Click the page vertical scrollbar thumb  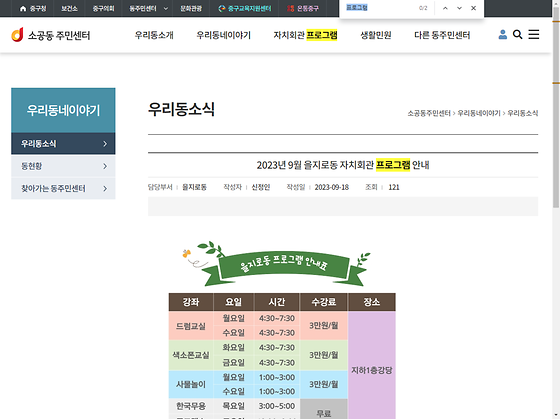[556, 107]
